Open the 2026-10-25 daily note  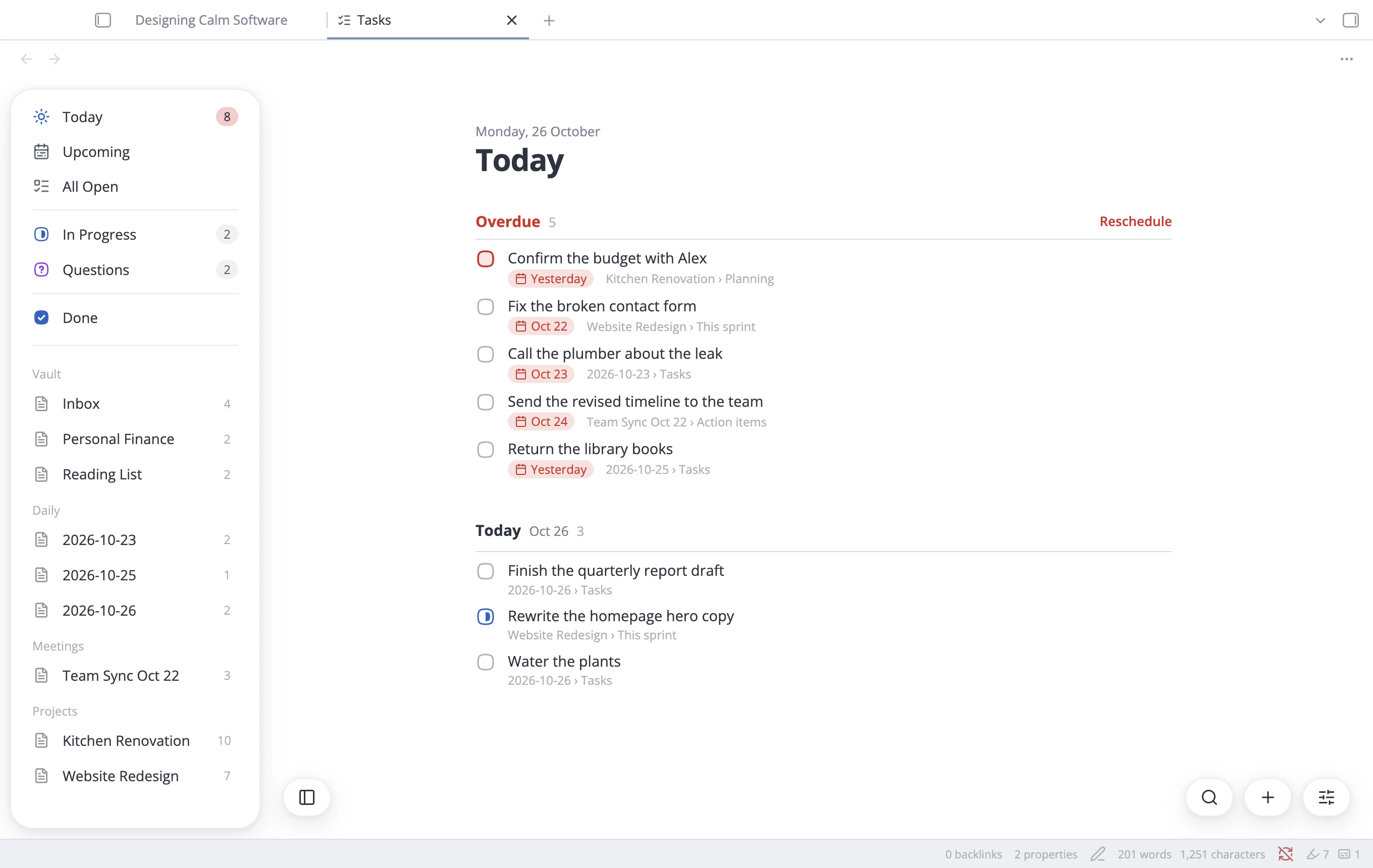click(135, 575)
